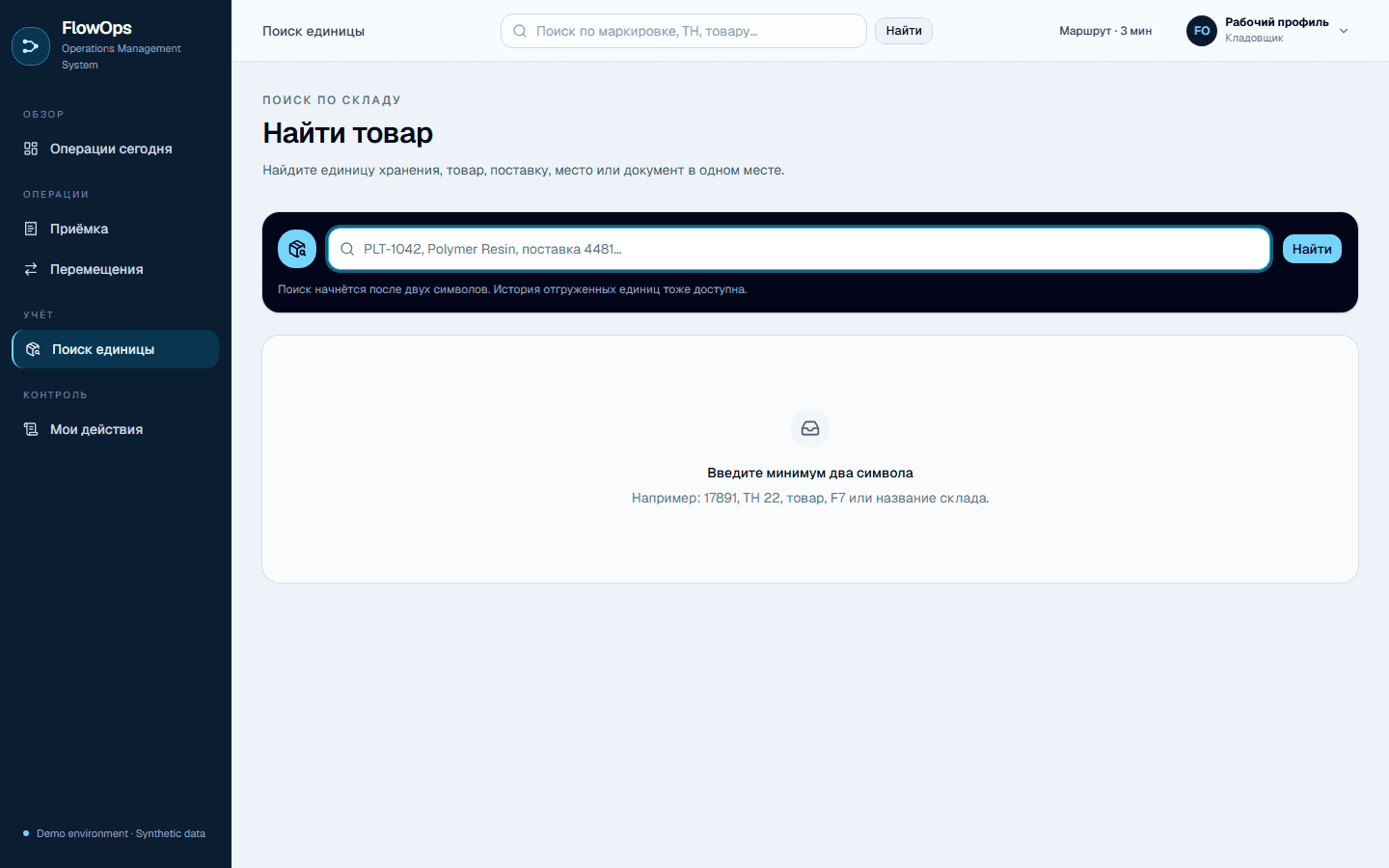
Task: Open Мои действия section
Action: click(x=116, y=429)
